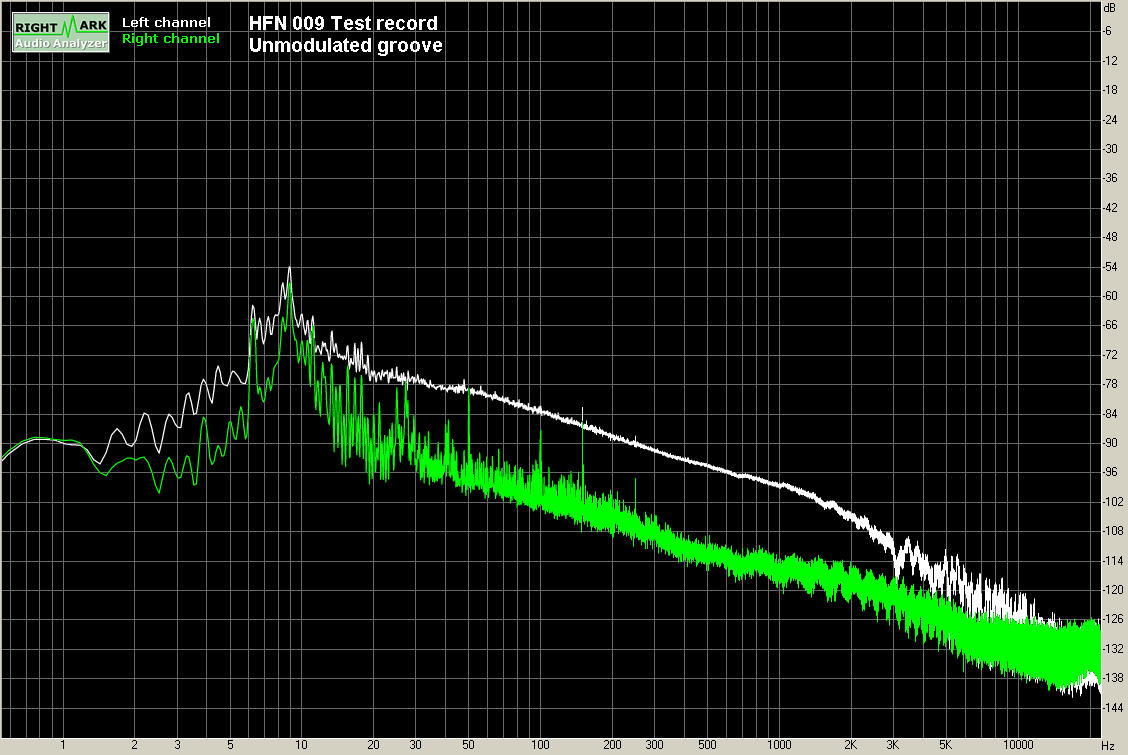1128x755 pixels.
Task: Click the 5 Hz frequency label
Action: (x=230, y=745)
